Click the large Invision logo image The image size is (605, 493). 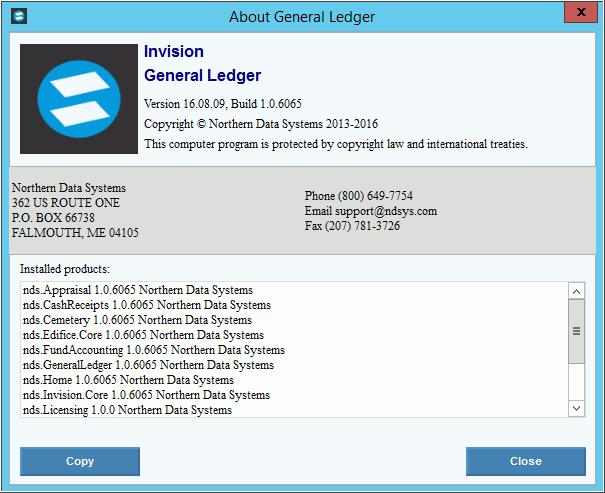pyautogui.click(x=79, y=99)
